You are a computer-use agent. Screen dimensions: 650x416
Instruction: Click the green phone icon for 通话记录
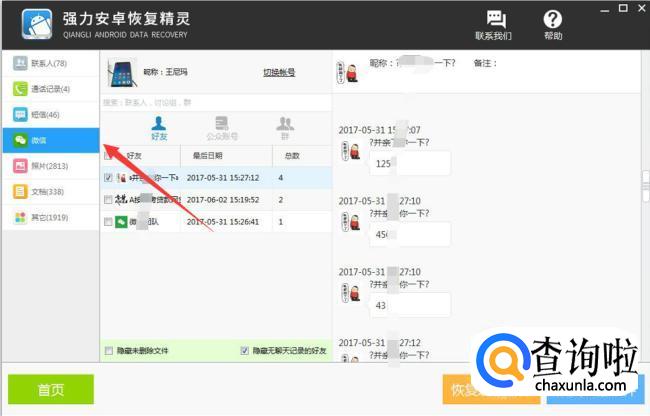[x=20, y=89]
